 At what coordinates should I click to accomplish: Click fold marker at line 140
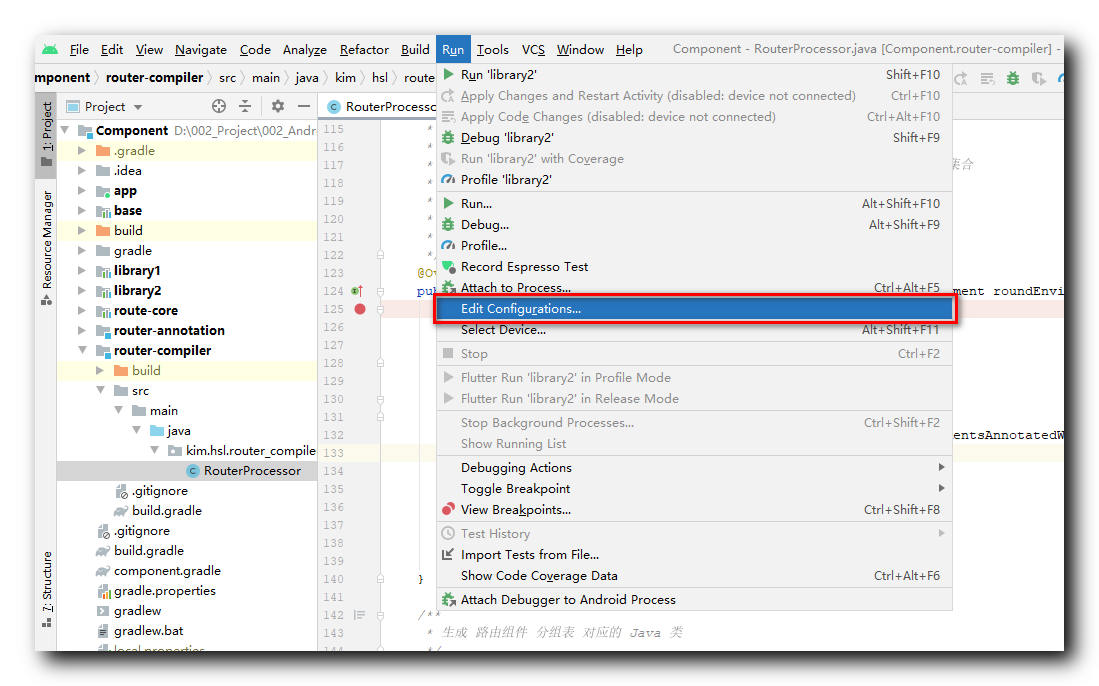point(381,579)
